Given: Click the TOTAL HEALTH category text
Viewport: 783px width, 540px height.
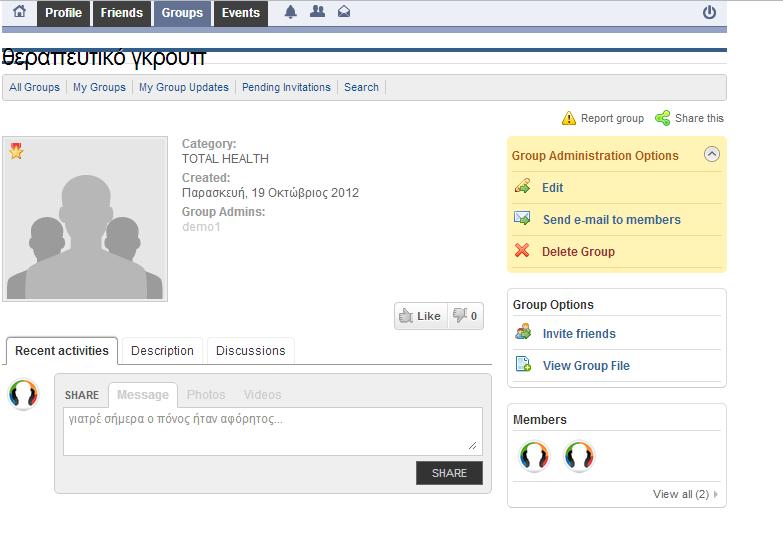Looking at the screenshot, I should tap(225, 159).
